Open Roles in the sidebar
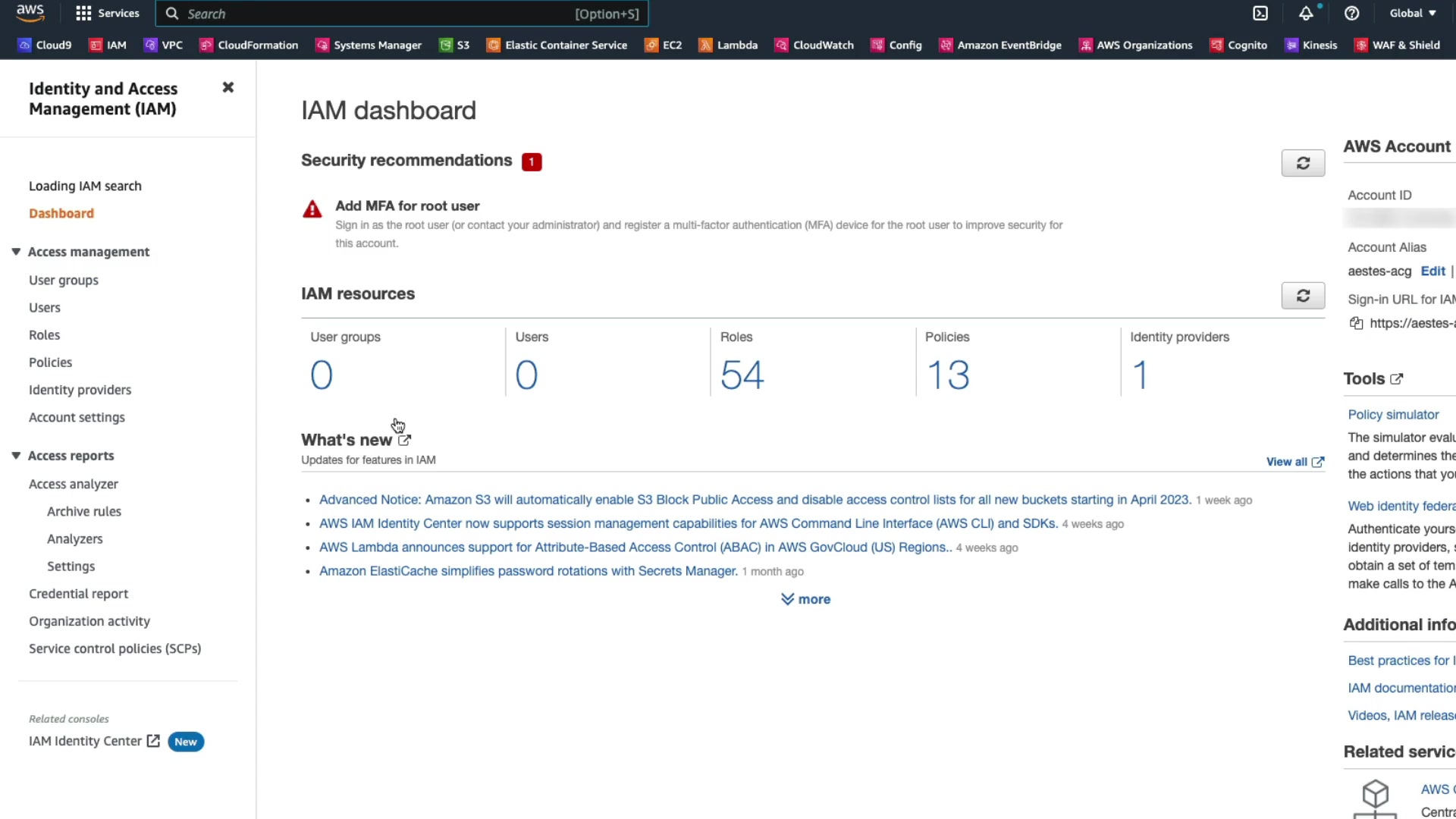 click(x=44, y=335)
